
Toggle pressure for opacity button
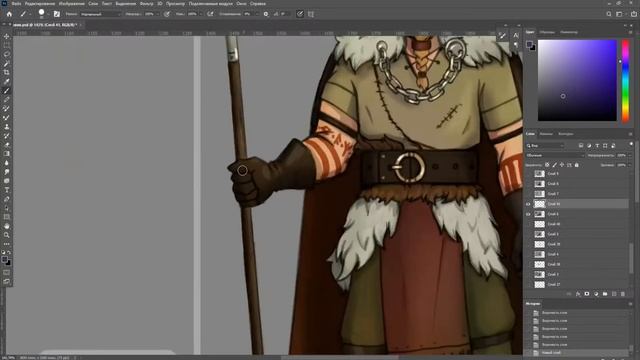167,14
